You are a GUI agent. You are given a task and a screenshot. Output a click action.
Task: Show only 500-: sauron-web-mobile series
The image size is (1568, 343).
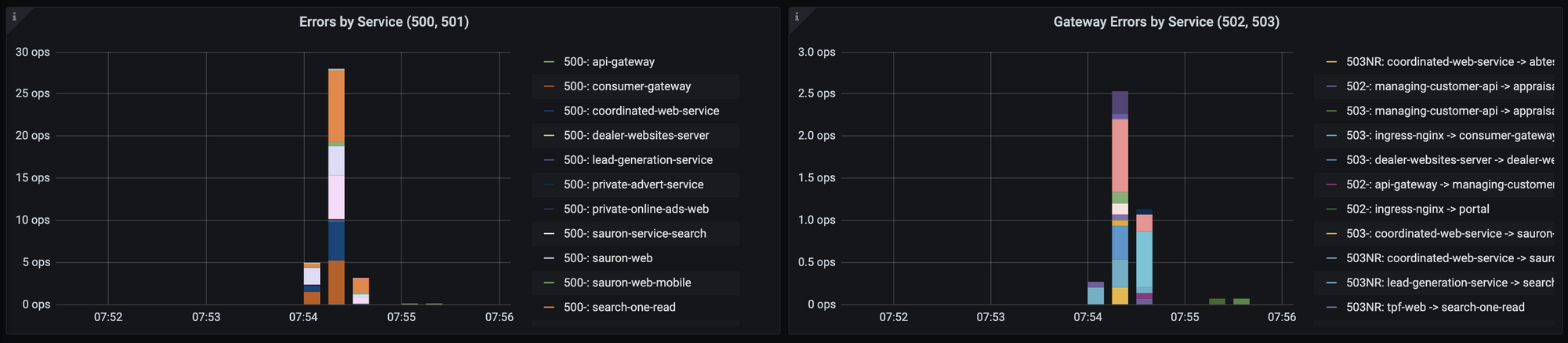(x=627, y=283)
